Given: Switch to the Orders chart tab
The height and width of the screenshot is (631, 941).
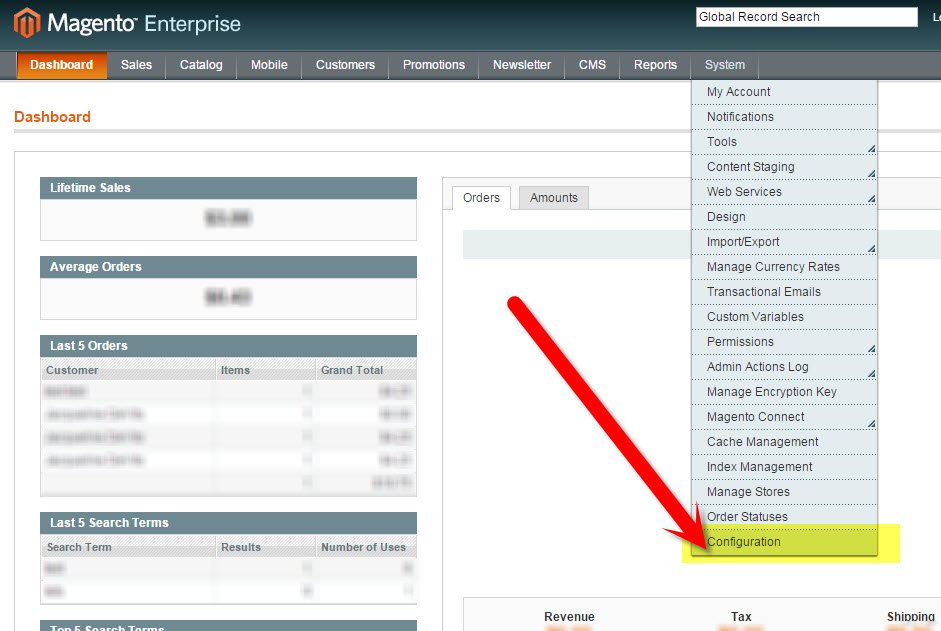Looking at the screenshot, I should coord(481,198).
